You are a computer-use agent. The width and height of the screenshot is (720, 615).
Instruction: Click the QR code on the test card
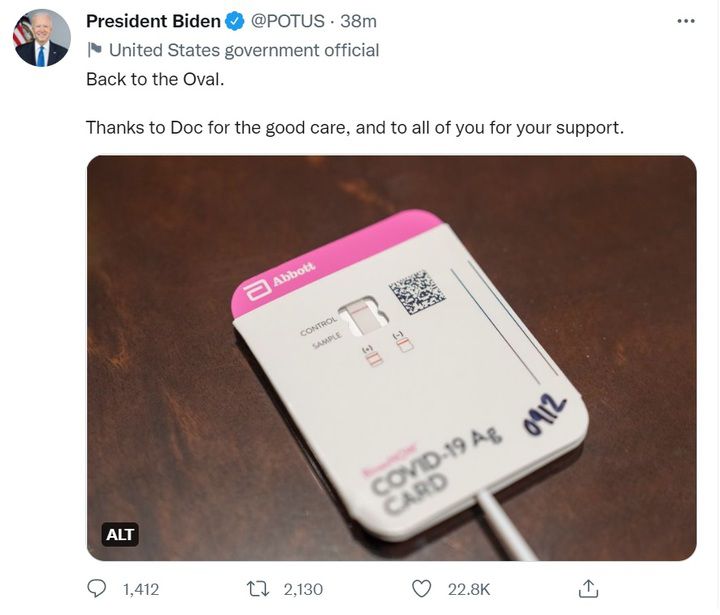pos(416,291)
